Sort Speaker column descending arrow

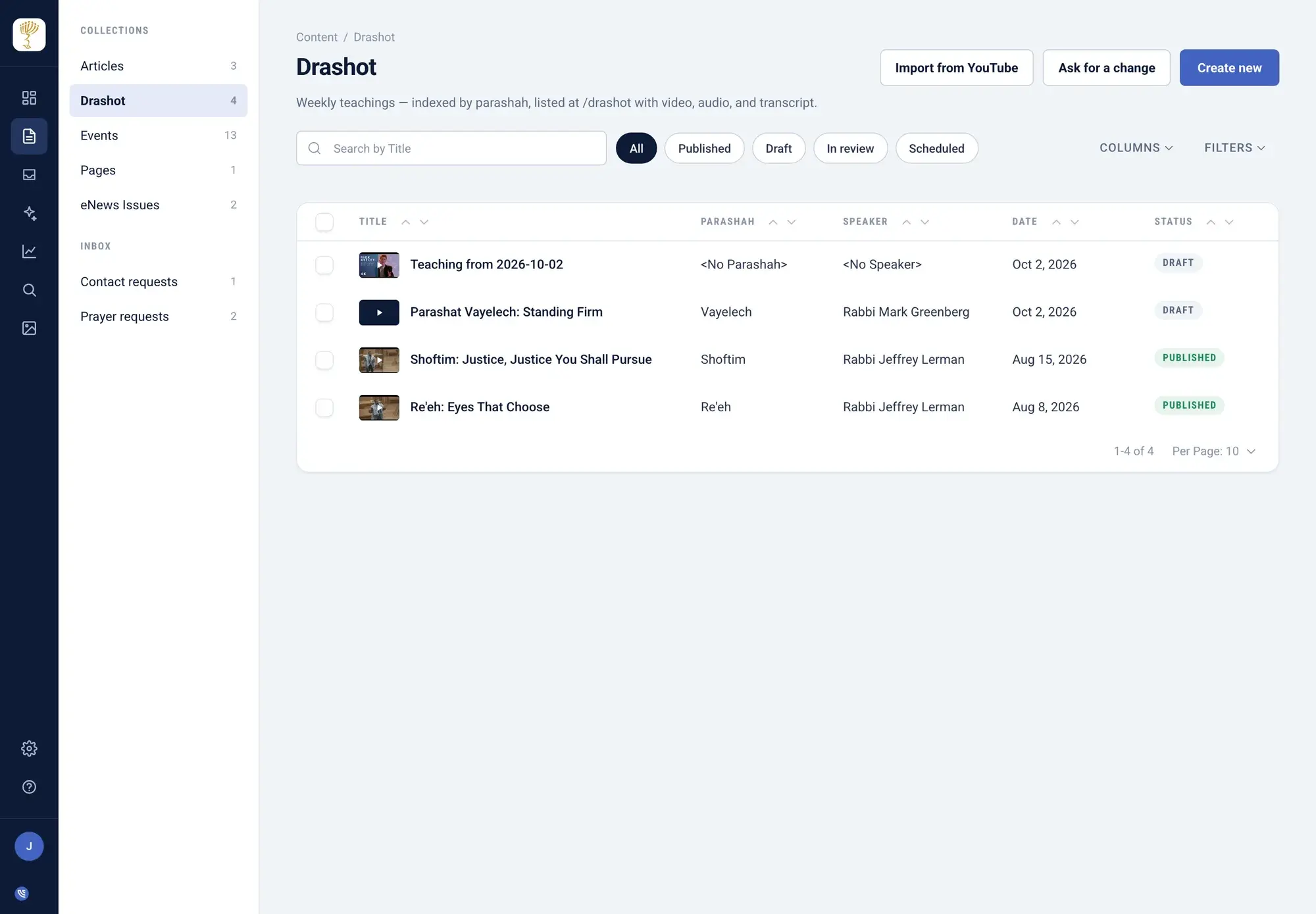924,222
